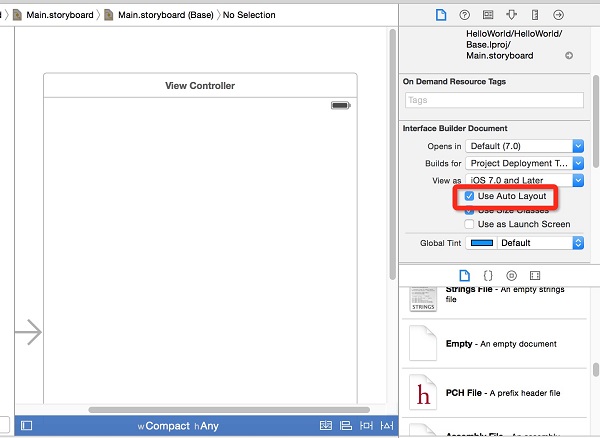Click Main.storyboard (Base) in breadcrumb bar
The height and width of the screenshot is (438, 600).
coord(167,16)
